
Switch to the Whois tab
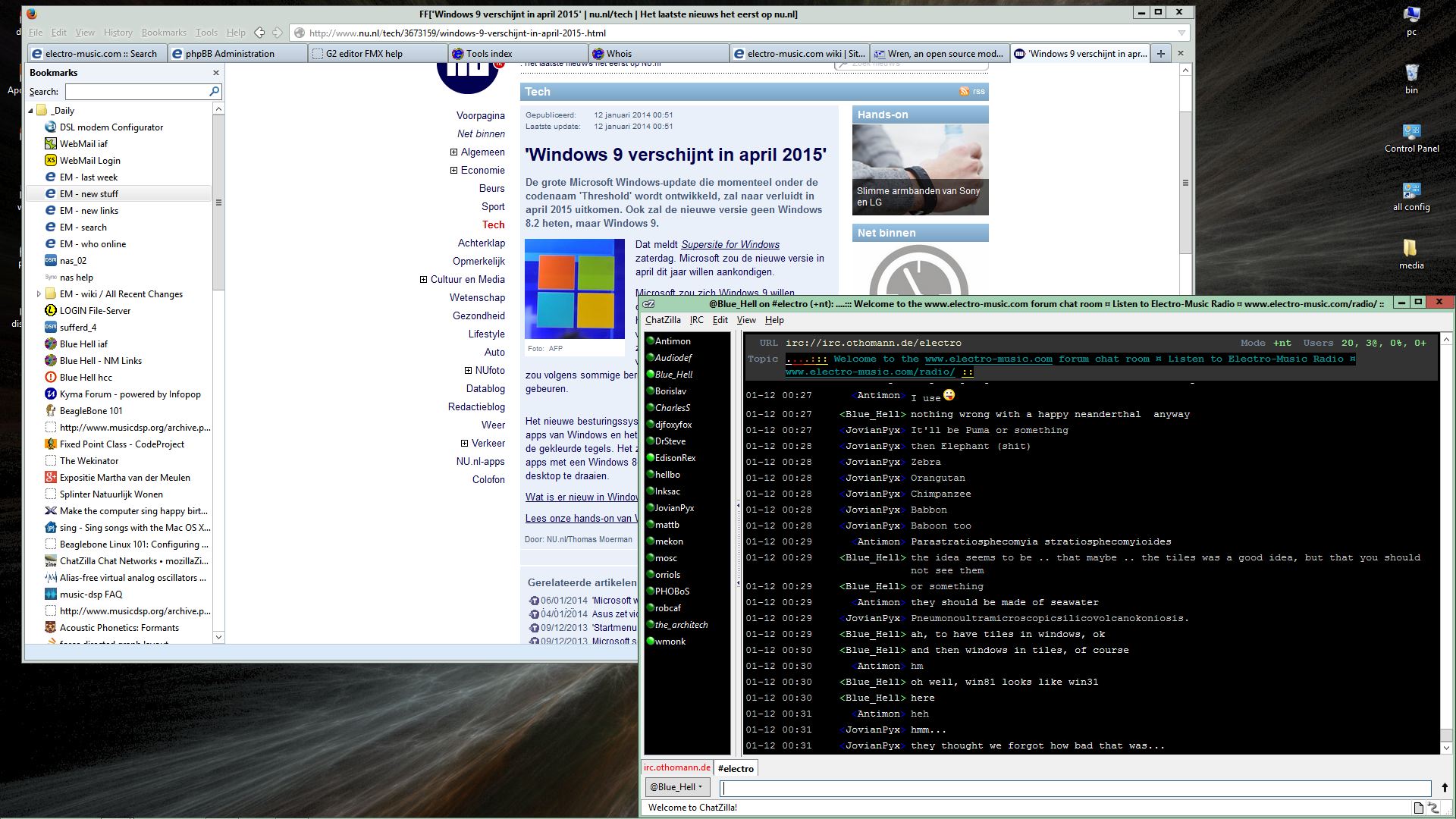point(658,54)
